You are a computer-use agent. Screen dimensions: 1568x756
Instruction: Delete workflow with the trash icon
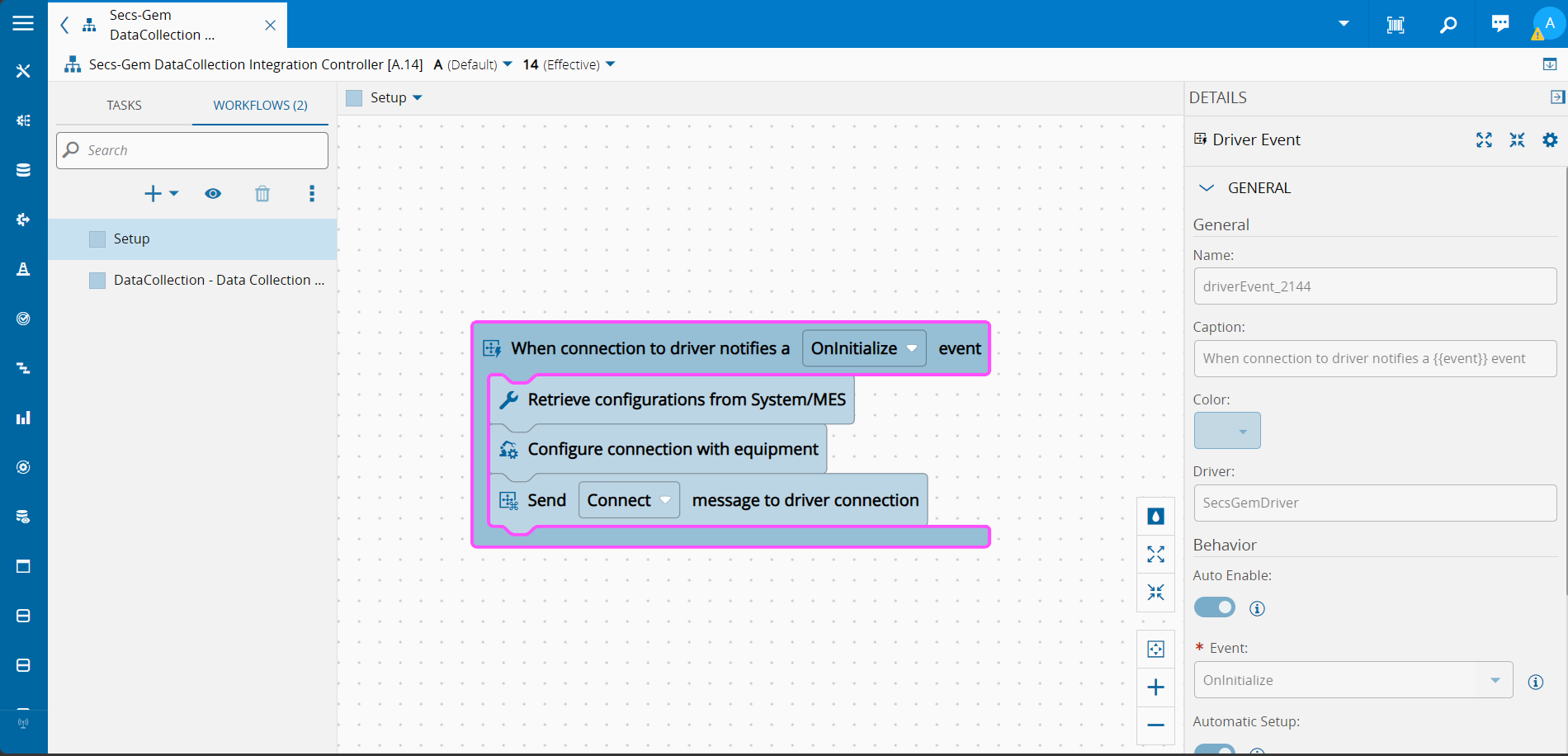[x=262, y=194]
